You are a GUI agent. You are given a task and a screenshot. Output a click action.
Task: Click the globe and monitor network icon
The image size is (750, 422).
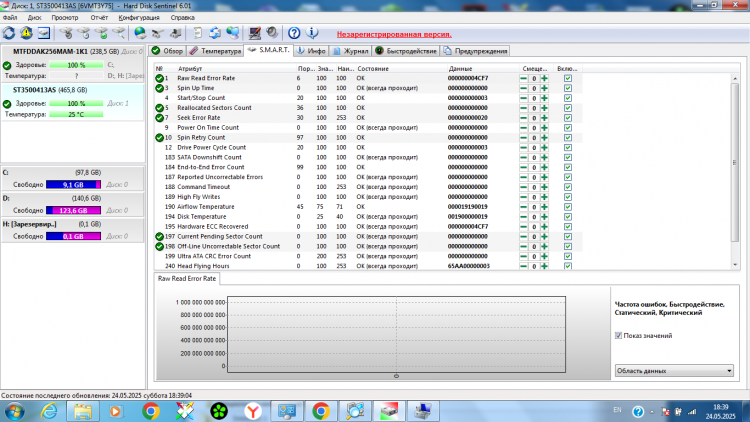[x=232, y=33]
